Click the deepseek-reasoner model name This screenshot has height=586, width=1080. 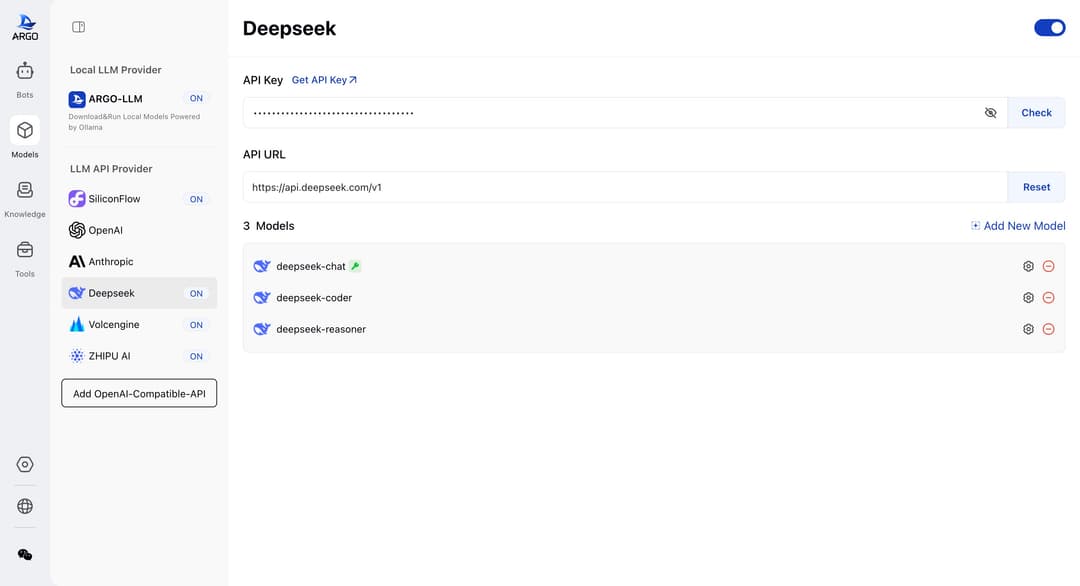(321, 329)
